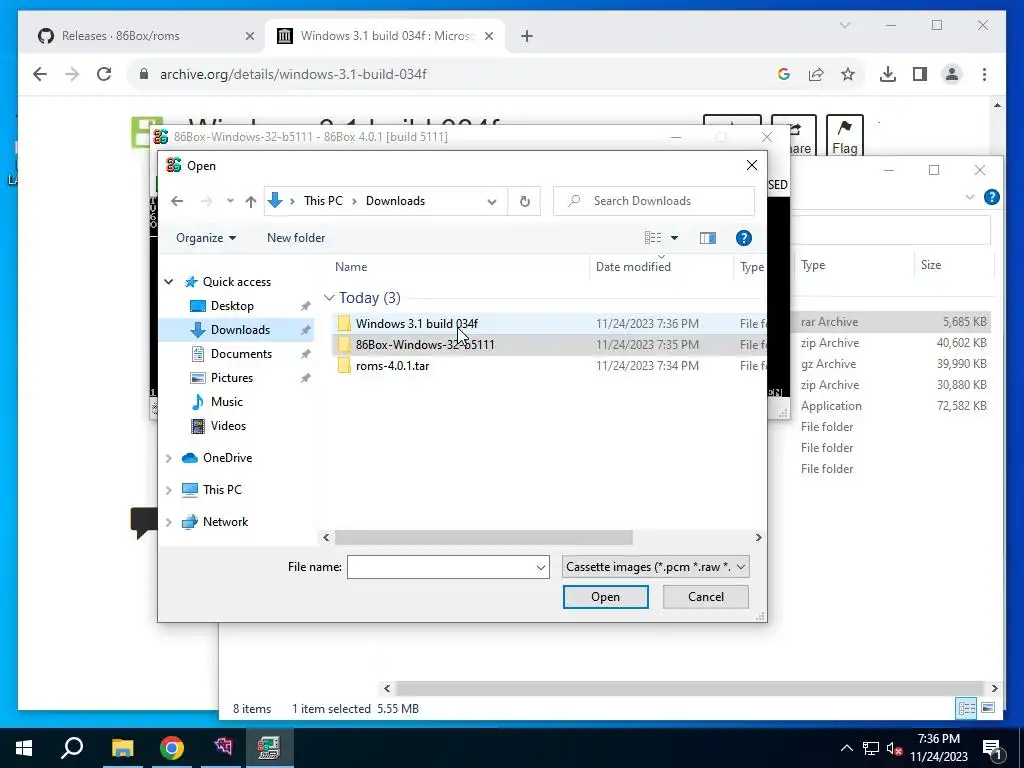Open Videos in navigation pane

point(228,426)
